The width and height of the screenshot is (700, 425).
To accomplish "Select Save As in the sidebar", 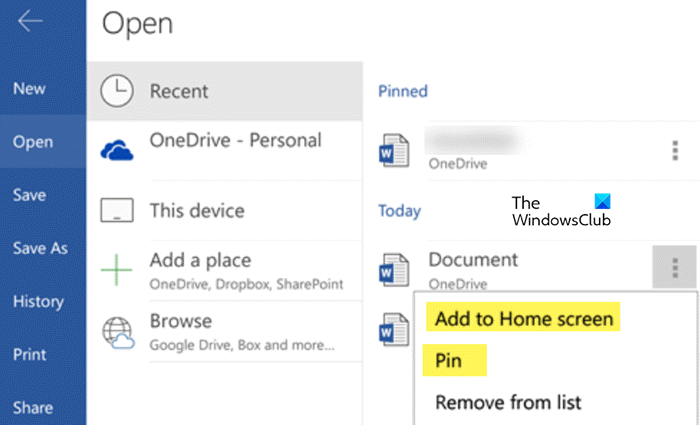I will (x=40, y=248).
